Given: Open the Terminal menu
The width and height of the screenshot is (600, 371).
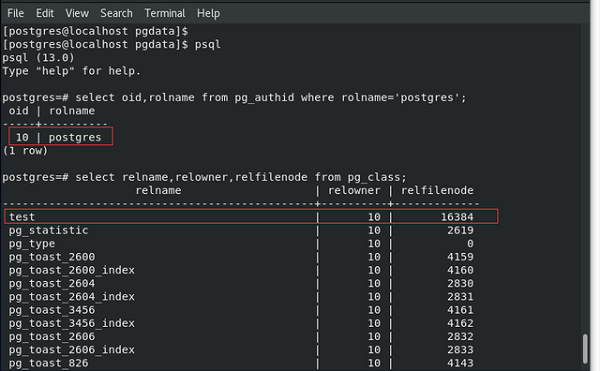Looking at the screenshot, I should click(x=165, y=13).
